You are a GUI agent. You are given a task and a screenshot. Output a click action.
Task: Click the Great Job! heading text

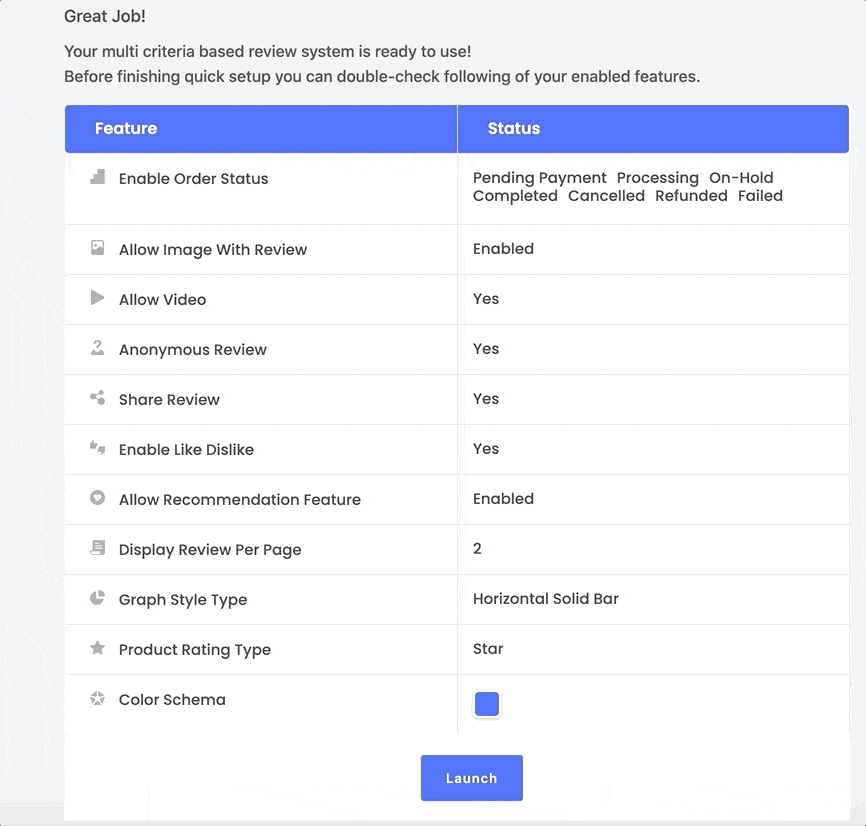pos(105,17)
